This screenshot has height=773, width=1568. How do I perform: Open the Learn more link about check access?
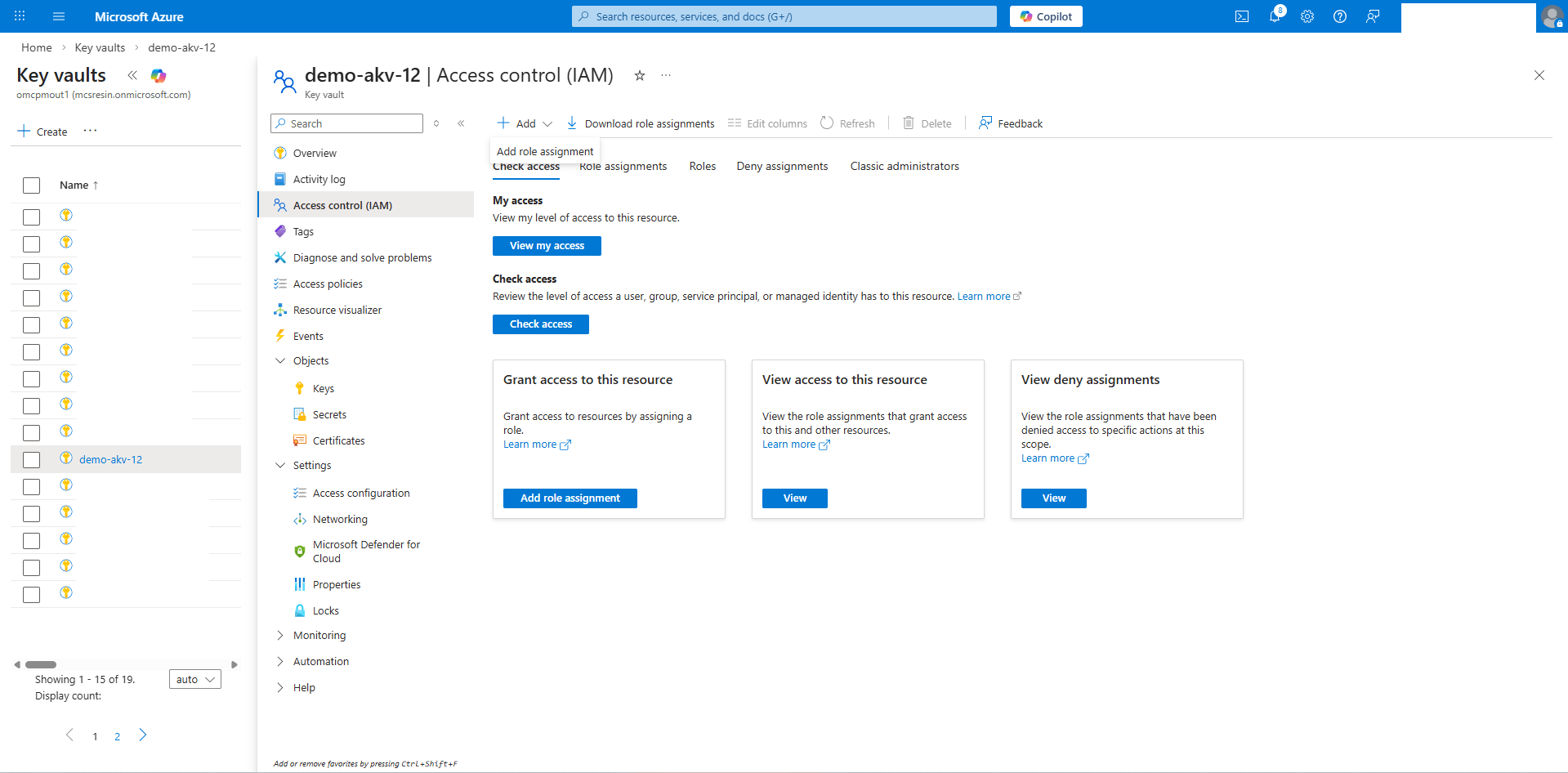984,296
